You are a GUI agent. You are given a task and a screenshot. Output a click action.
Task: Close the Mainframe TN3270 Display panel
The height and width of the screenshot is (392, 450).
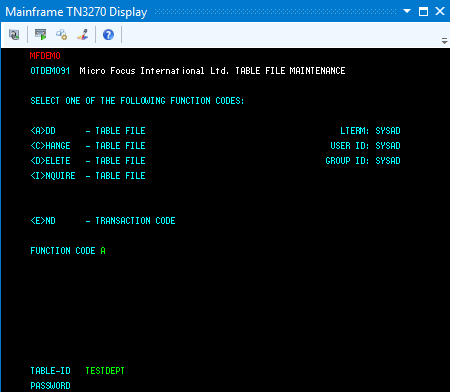[x=440, y=11]
